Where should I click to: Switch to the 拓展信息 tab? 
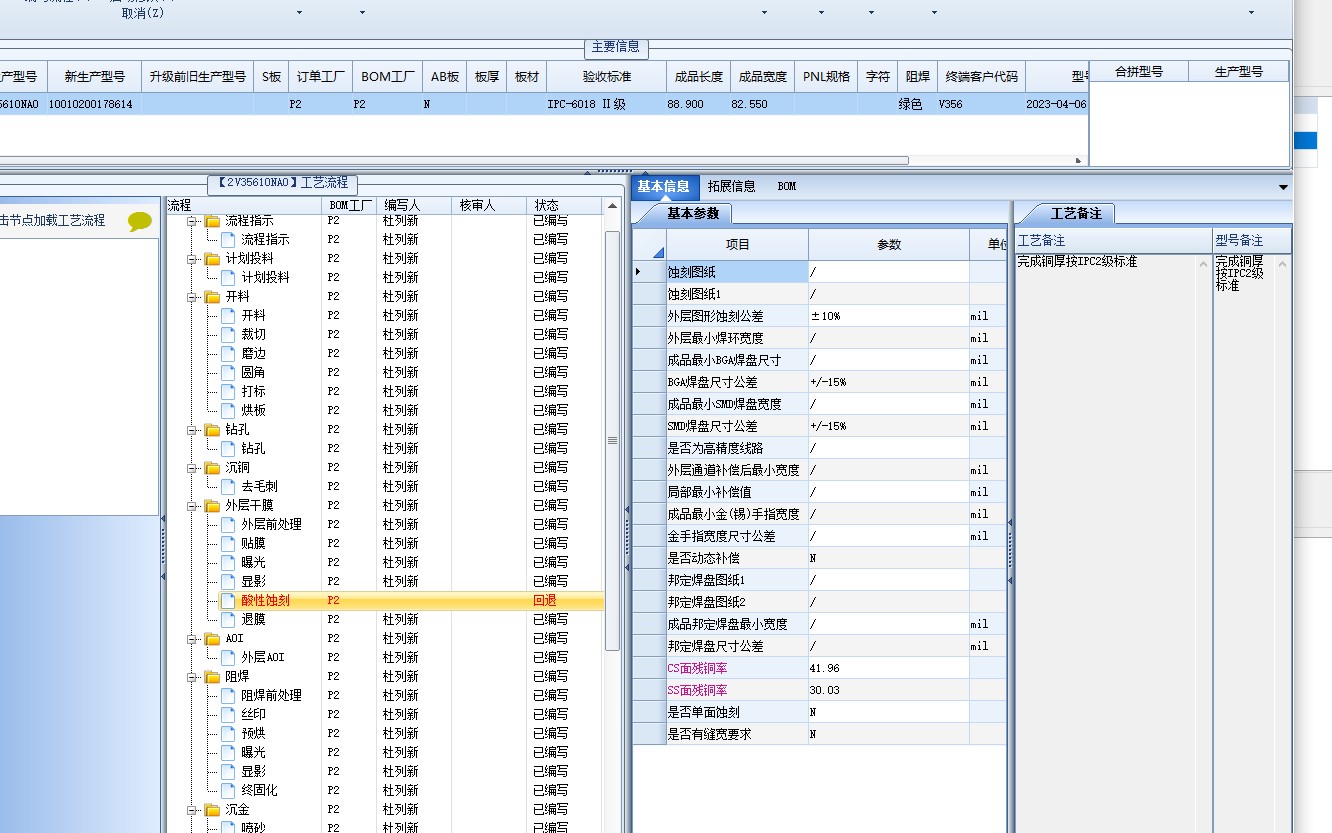coord(731,186)
